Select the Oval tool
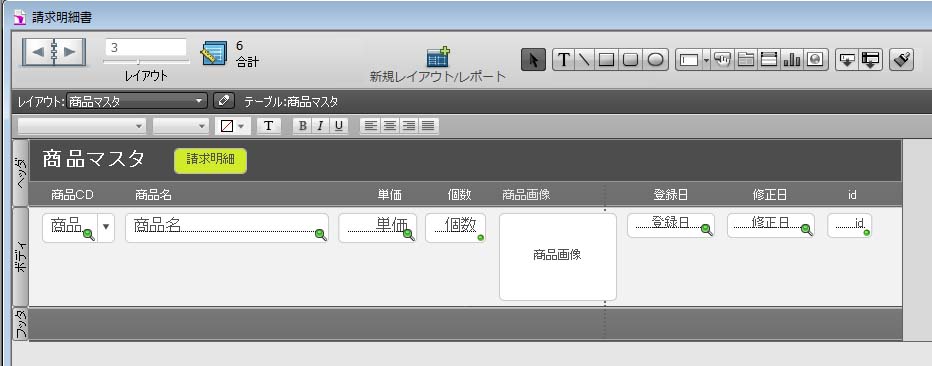This screenshot has width=932, height=366. 655,59
